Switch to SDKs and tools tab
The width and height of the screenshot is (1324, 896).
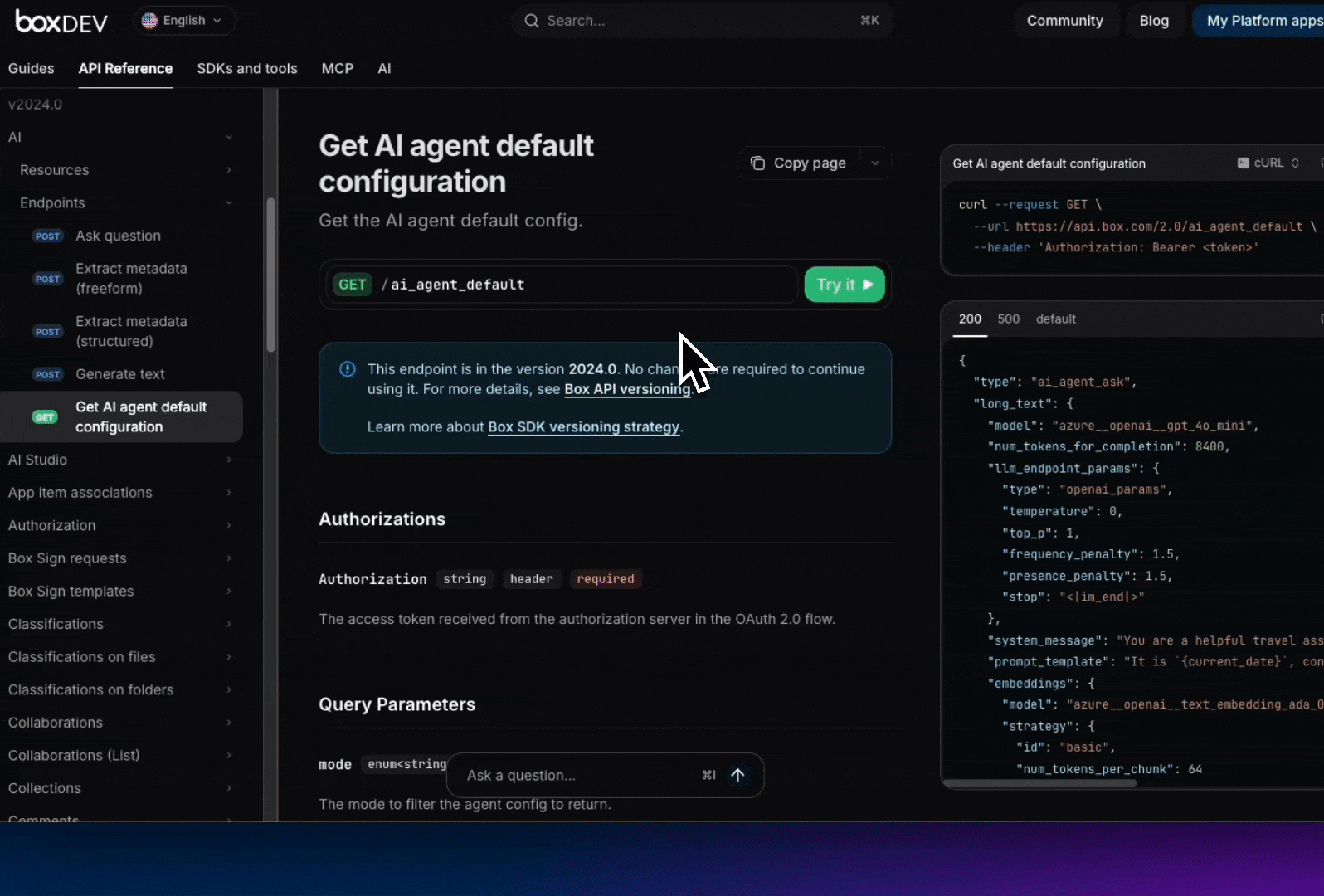[x=247, y=68]
